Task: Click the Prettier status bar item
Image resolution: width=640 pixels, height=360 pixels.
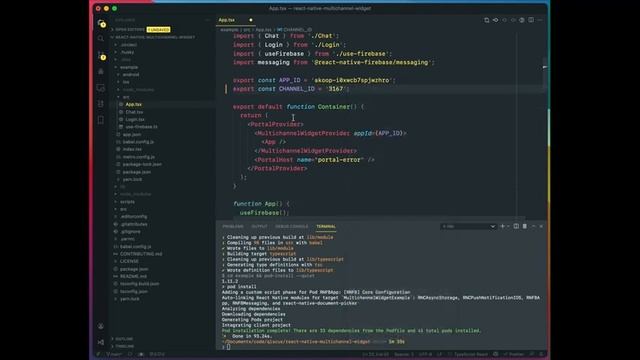Action: (x=513, y=354)
